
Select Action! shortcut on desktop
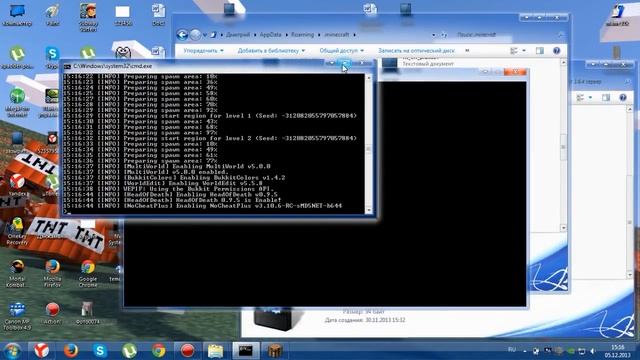click(x=52, y=313)
